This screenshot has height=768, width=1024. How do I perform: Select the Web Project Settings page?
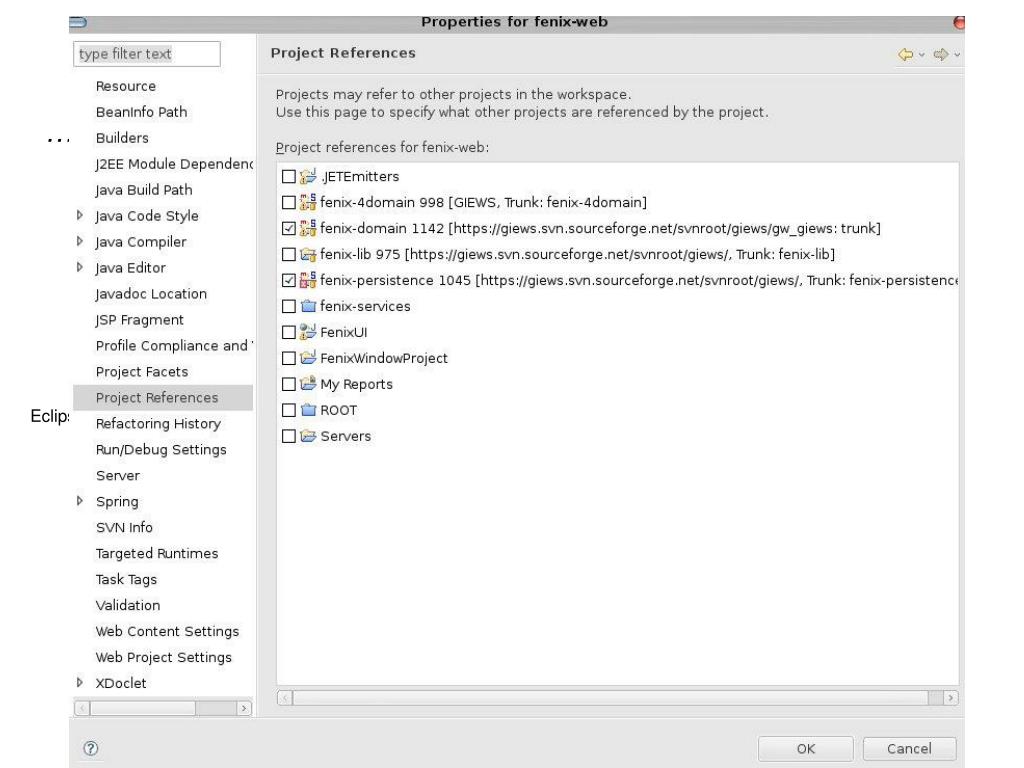pyautogui.click(x=164, y=658)
